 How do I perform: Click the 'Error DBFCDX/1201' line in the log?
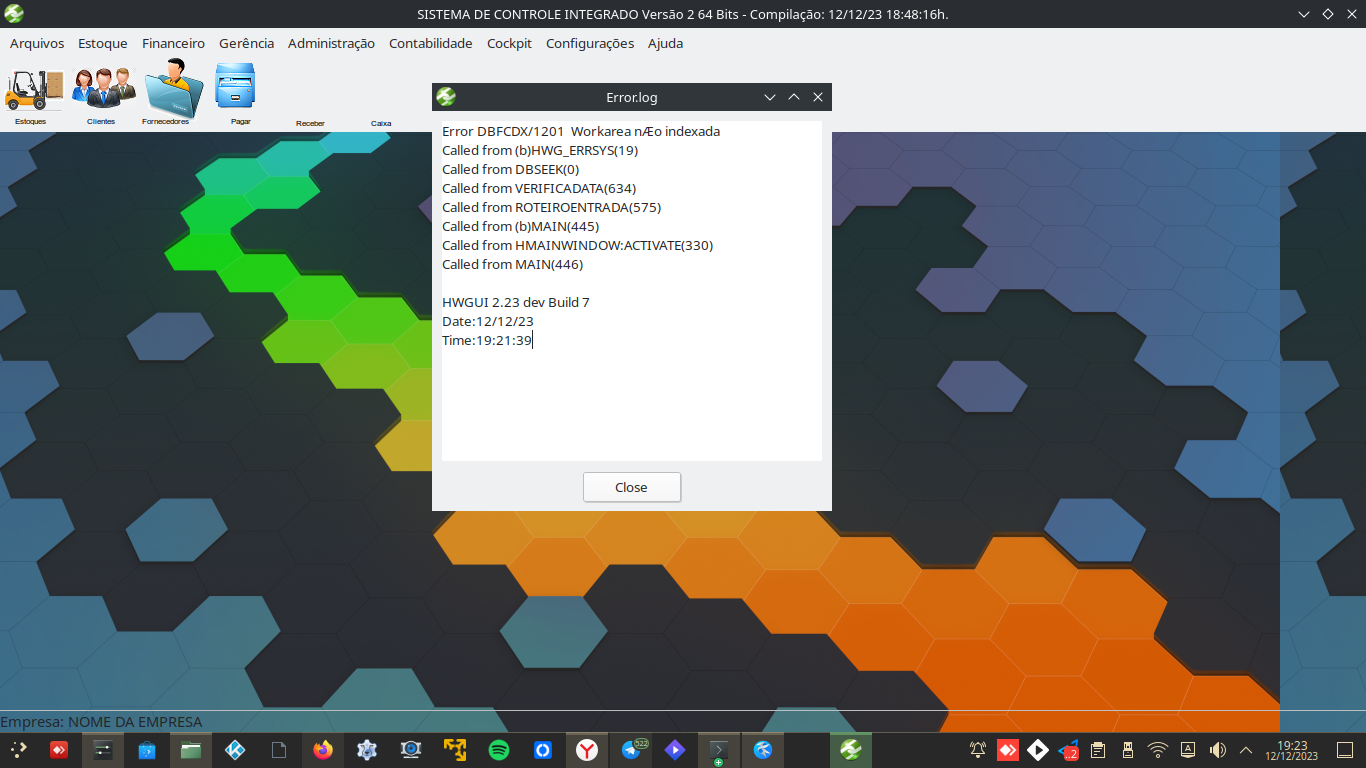(581, 131)
